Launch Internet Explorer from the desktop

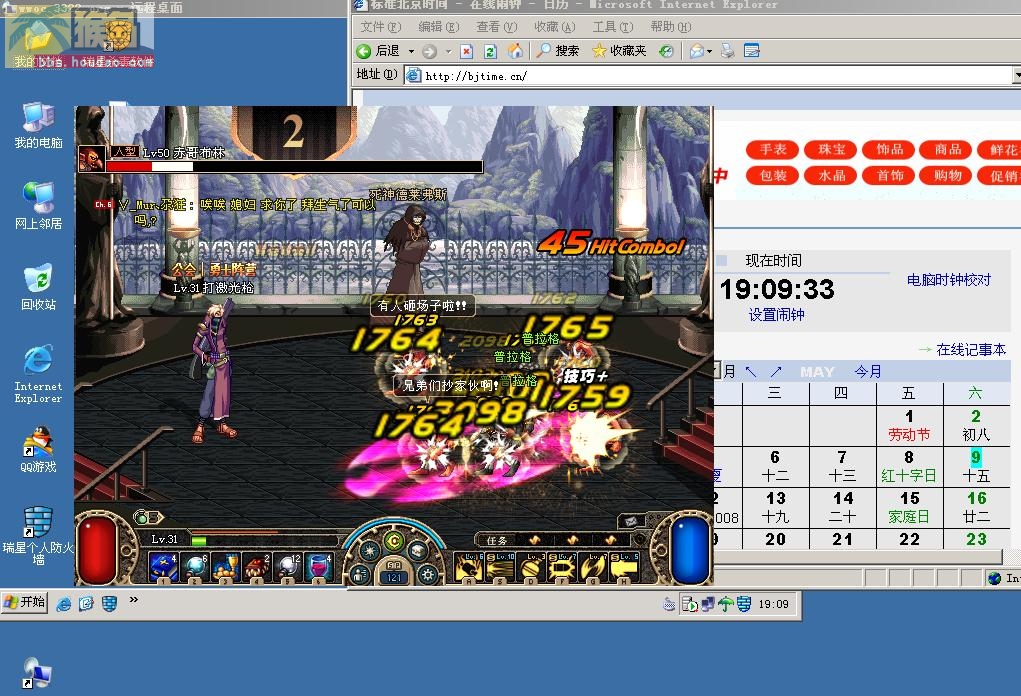point(38,374)
